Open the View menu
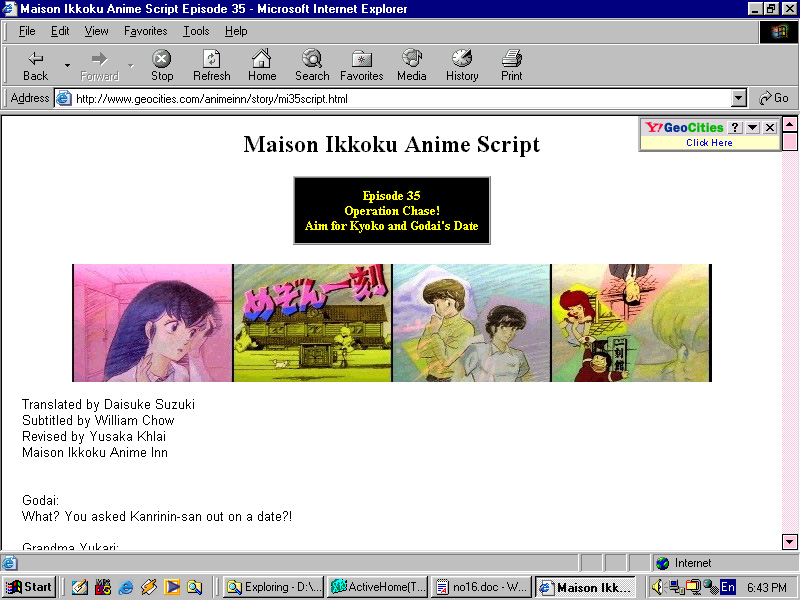The width and height of the screenshot is (800, 600). pos(96,31)
